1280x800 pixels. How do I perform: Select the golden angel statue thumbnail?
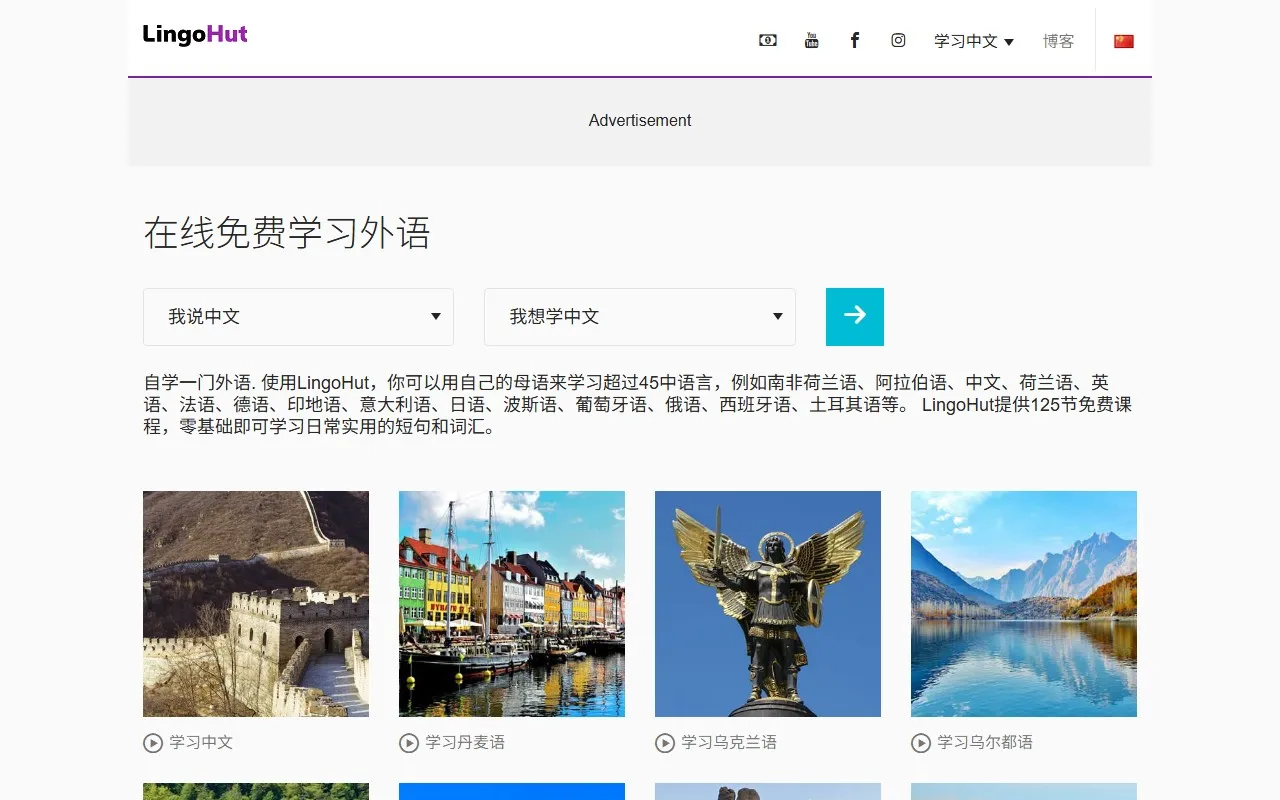pyautogui.click(x=768, y=603)
